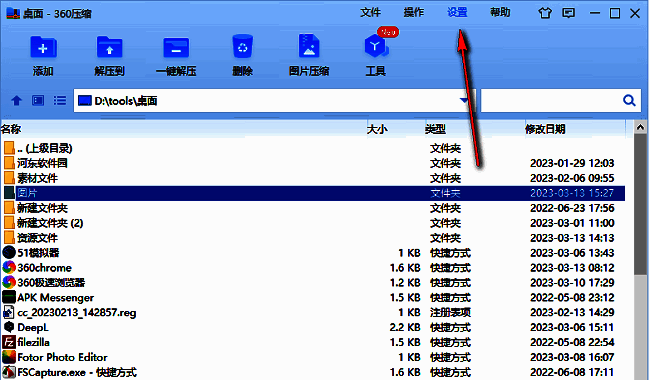650x380 pixels.
Task: Click the 2022-06-08 17:11 date cell
Action: coord(572,372)
